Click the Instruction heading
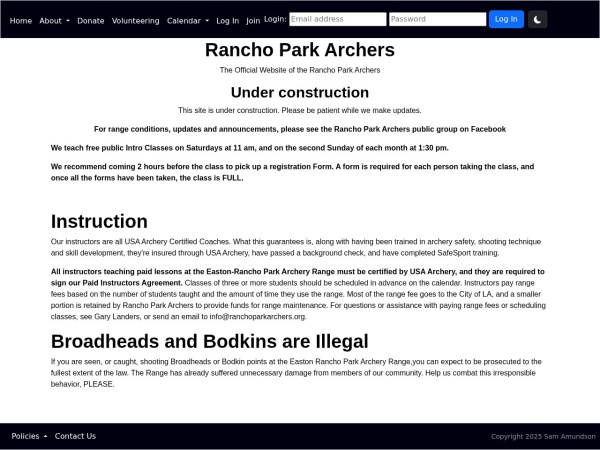This screenshot has width=600, height=450. (x=99, y=222)
